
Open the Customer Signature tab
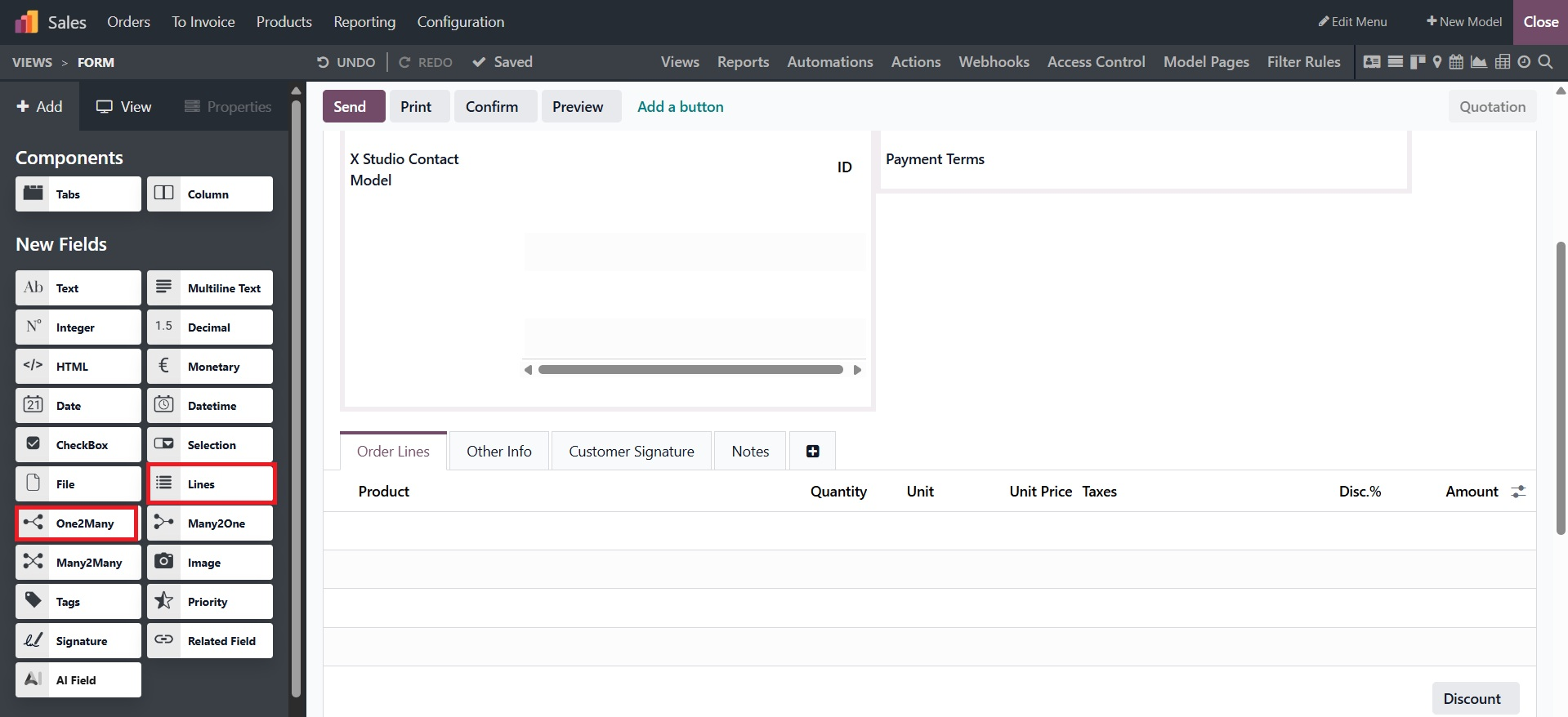[x=631, y=452]
